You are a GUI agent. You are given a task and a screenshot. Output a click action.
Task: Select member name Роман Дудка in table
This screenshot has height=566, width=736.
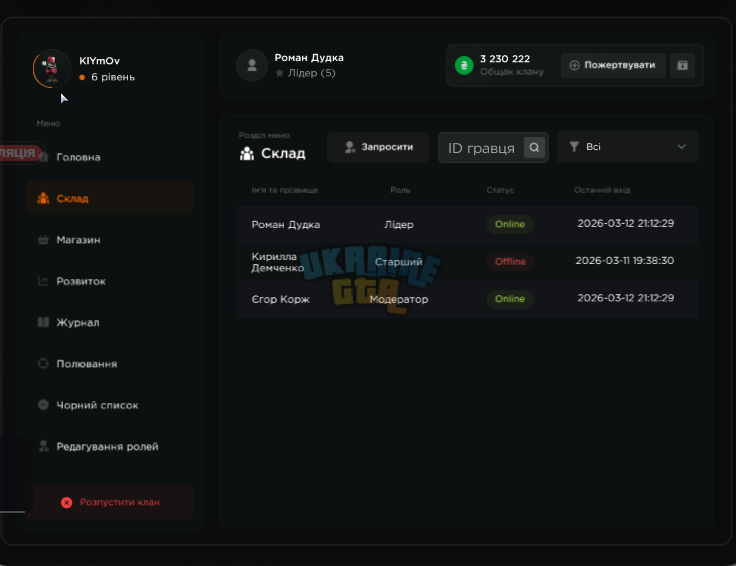coord(286,224)
